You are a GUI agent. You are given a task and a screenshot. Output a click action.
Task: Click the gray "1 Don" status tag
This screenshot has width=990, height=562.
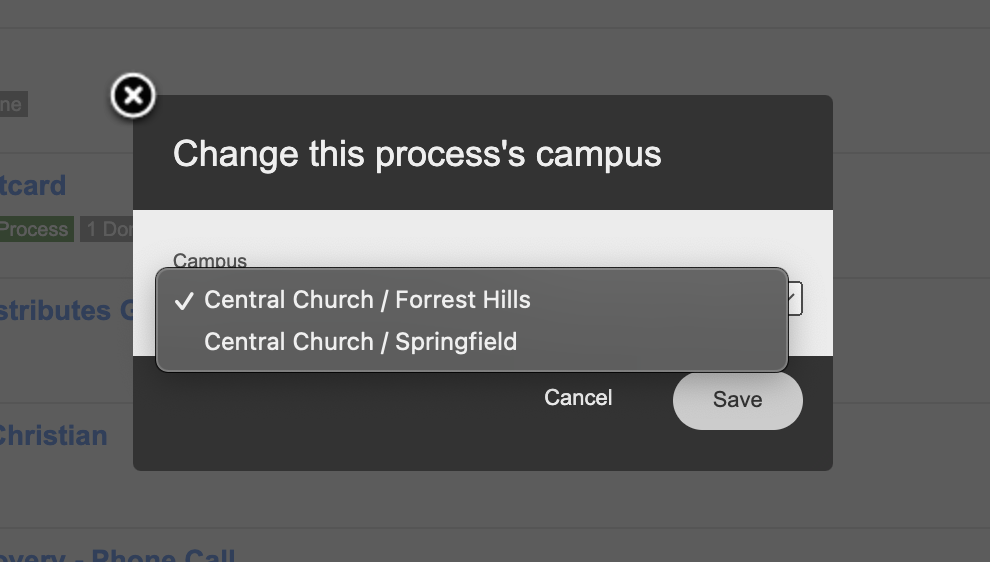click(x=107, y=229)
